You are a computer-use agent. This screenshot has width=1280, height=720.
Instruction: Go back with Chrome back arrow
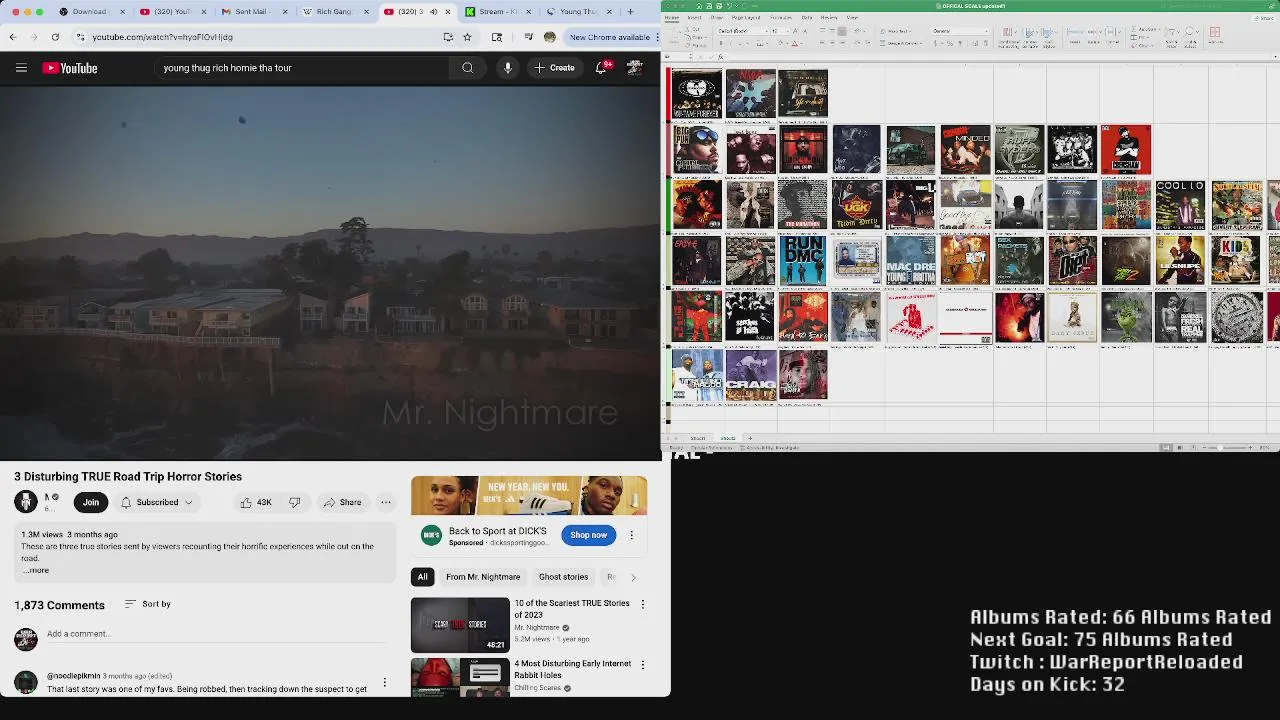(13, 37)
